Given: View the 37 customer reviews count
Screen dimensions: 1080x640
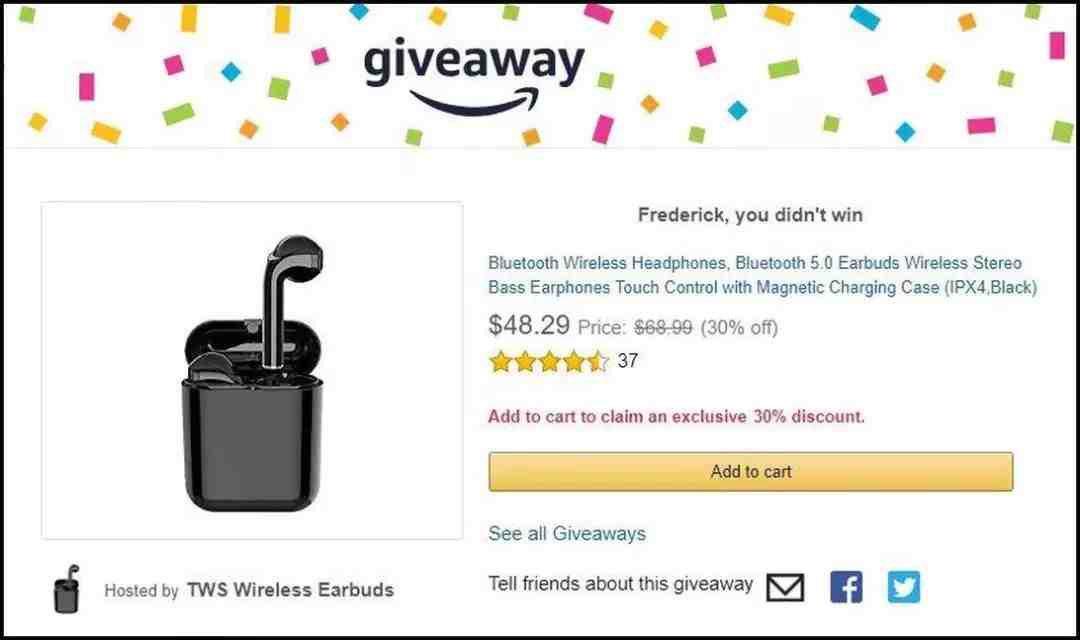Looking at the screenshot, I should point(627,360).
